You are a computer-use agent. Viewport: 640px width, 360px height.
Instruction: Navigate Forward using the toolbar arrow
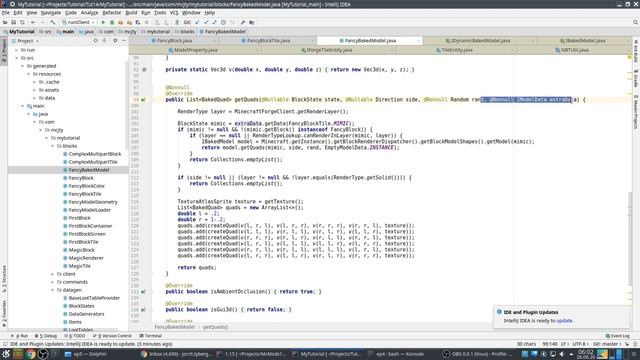click(x=42, y=22)
